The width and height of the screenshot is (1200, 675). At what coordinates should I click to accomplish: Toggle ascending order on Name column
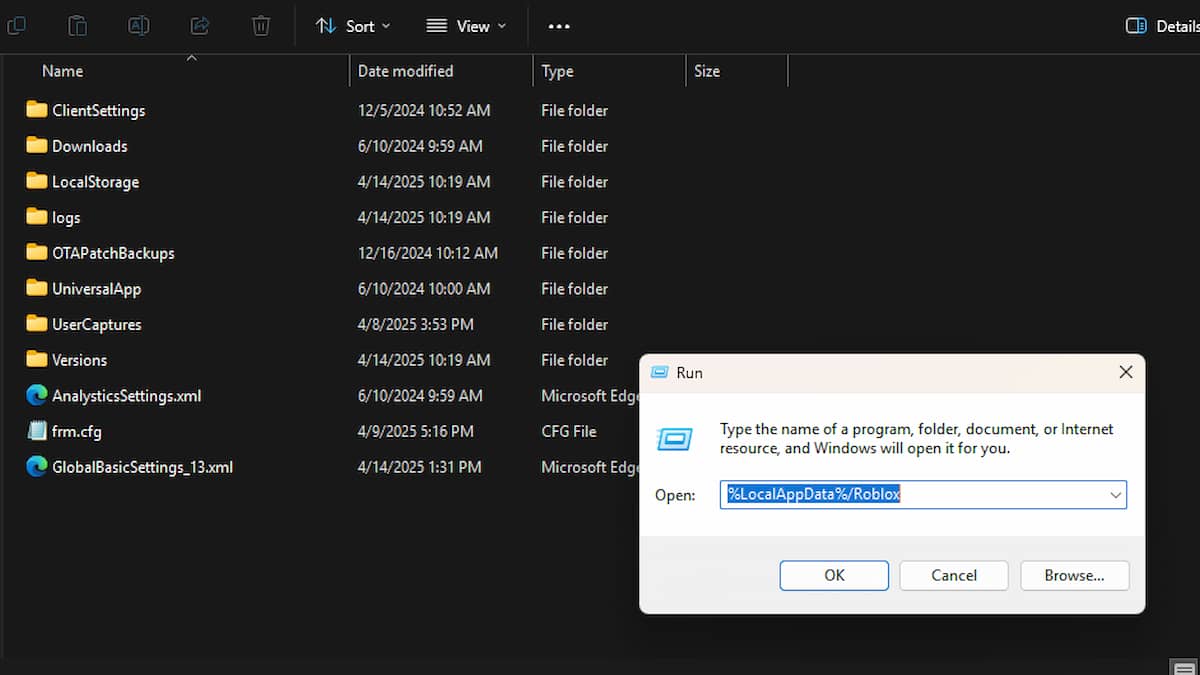(x=191, y=58)
